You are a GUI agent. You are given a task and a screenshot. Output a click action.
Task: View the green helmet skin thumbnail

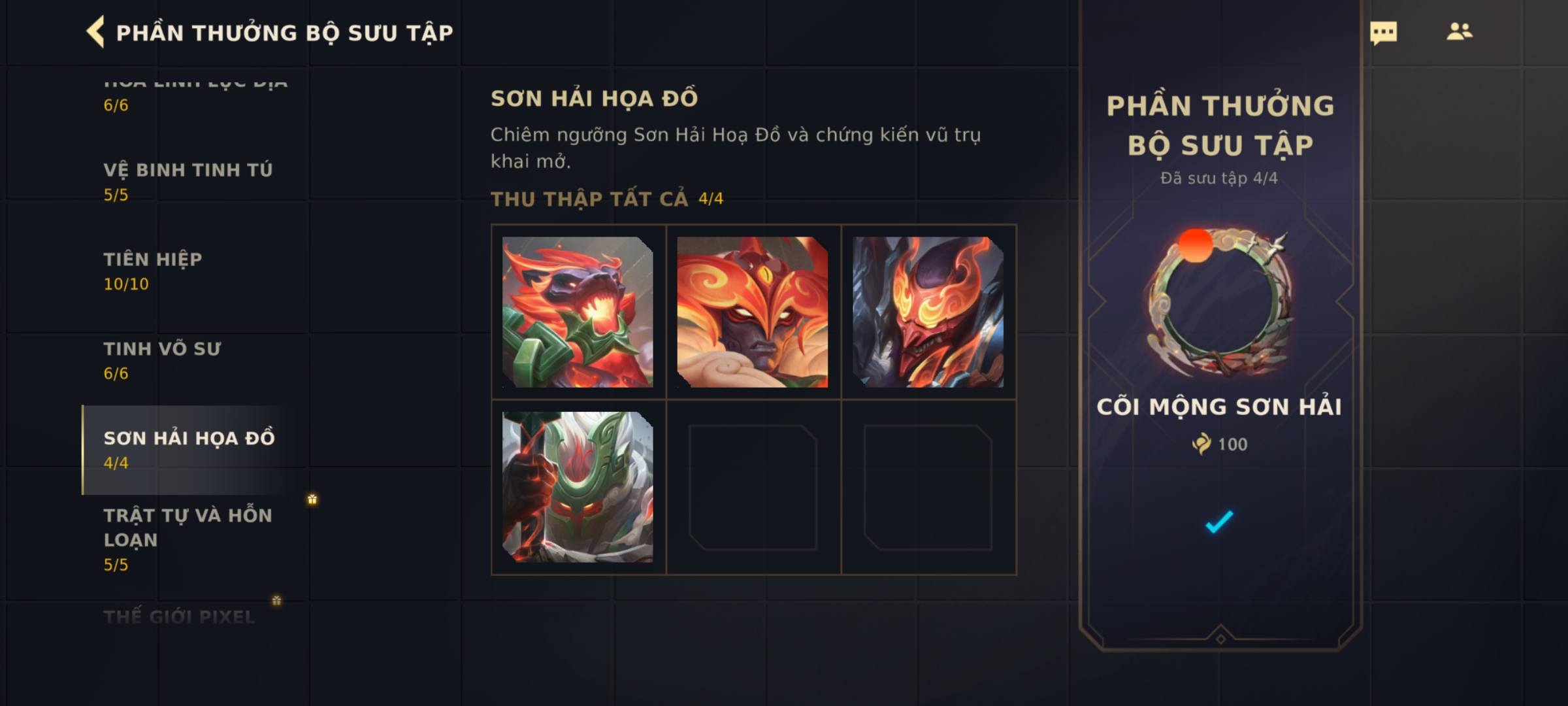tap(578, 487)
